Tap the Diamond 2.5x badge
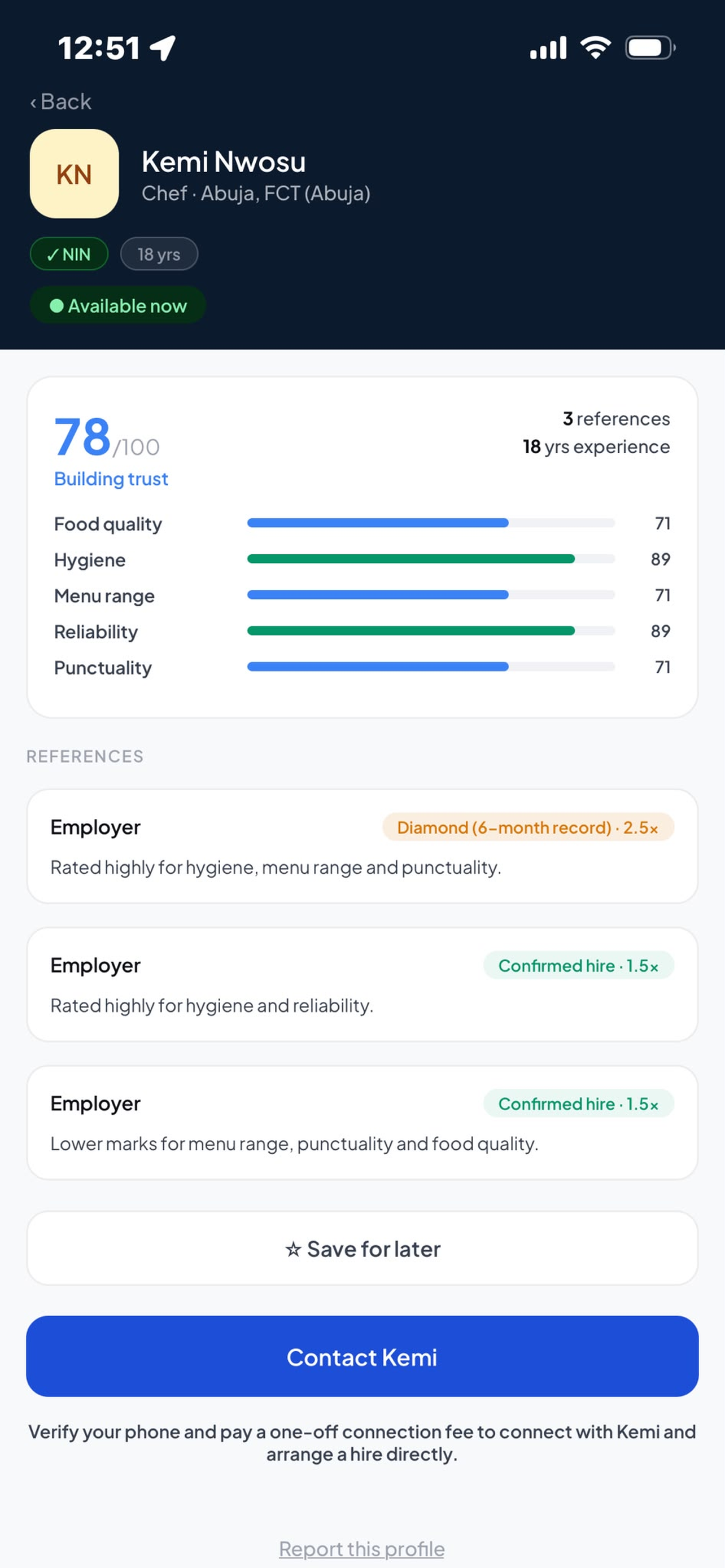The width and height of the screenshot is (725, 1568). click(x=528, y=828)
